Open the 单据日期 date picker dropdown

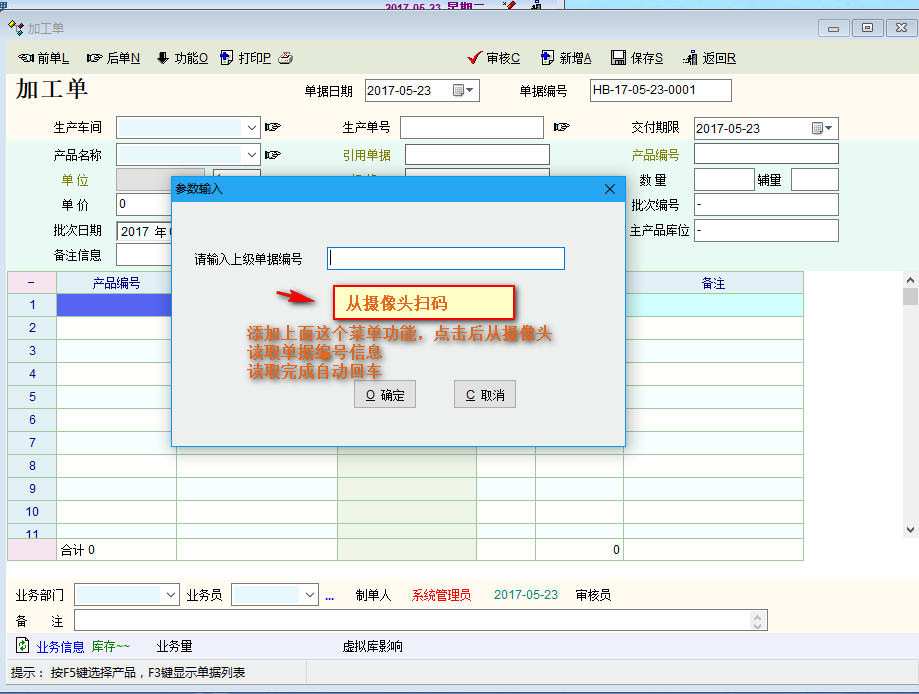pos(465,91)
